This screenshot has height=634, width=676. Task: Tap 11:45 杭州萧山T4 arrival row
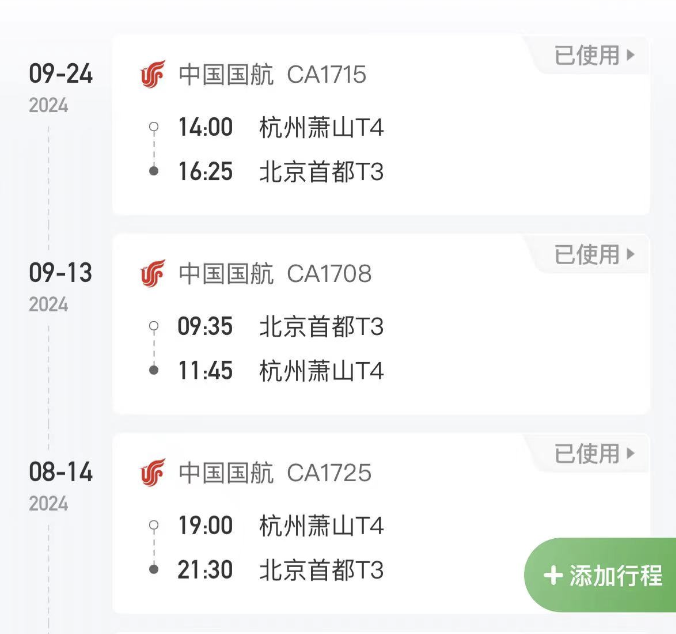[x=280, y=371]
